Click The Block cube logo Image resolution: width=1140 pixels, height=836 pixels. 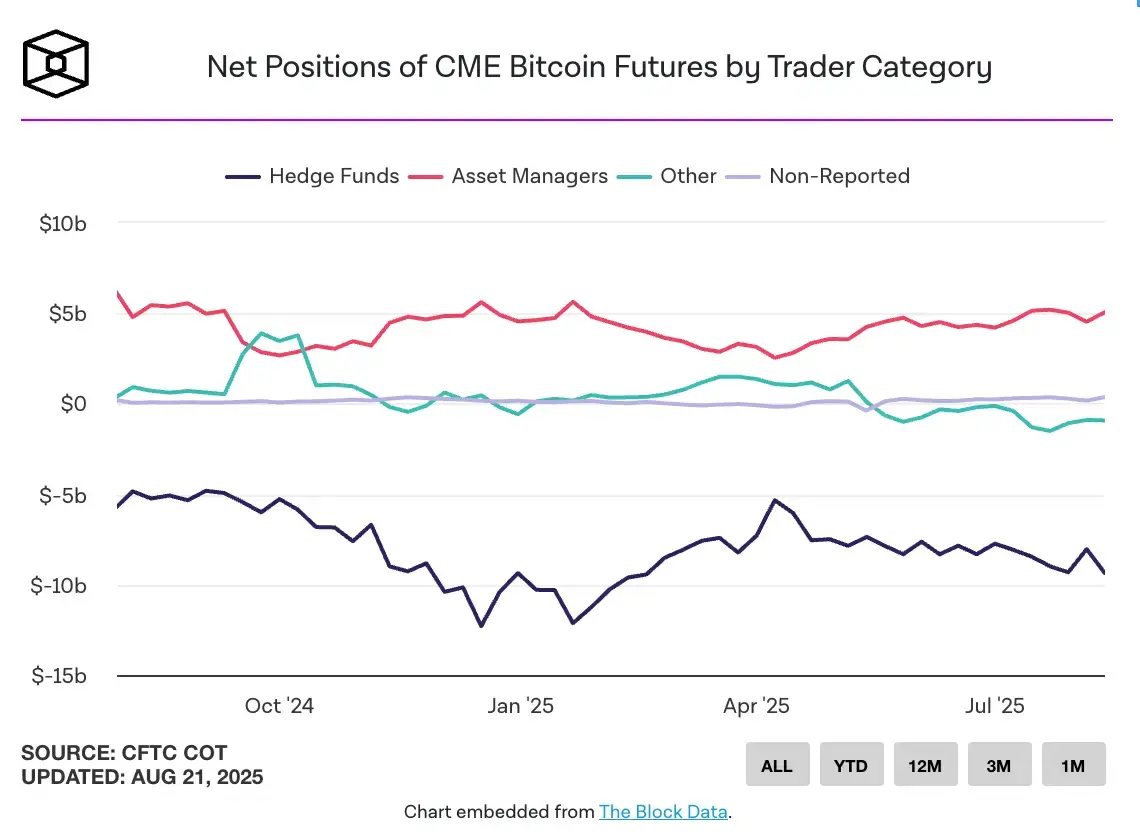point(56,65)
